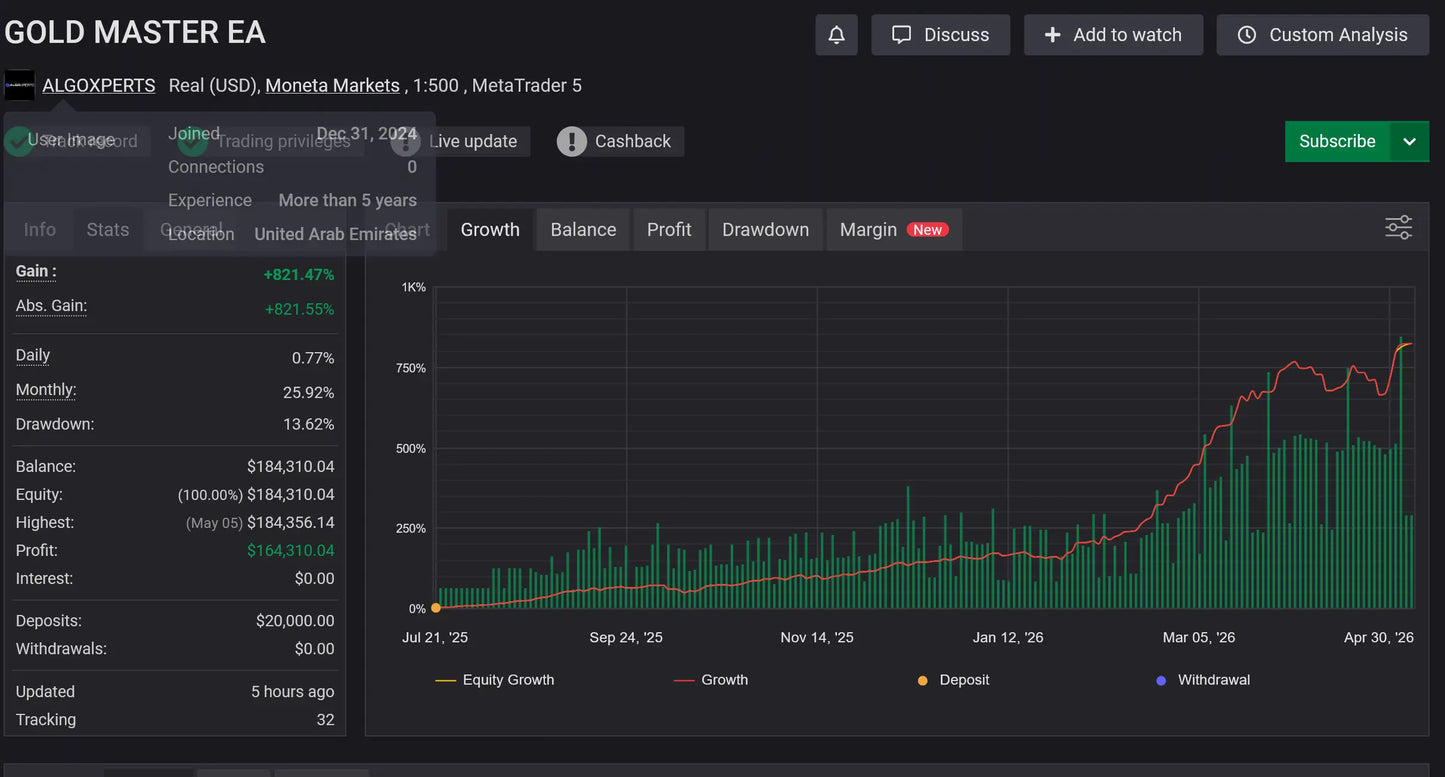Switch to the Profit chart tab
This screenshot has height=777, width=1445.
click(669, 229)
